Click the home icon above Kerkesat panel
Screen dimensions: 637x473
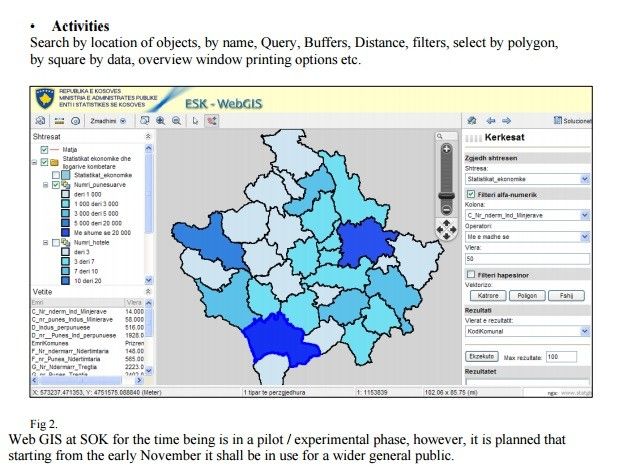(471, 120)
